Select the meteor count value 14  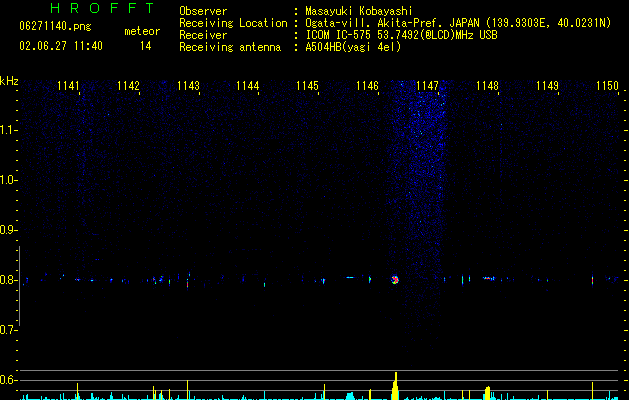point(146,46)
